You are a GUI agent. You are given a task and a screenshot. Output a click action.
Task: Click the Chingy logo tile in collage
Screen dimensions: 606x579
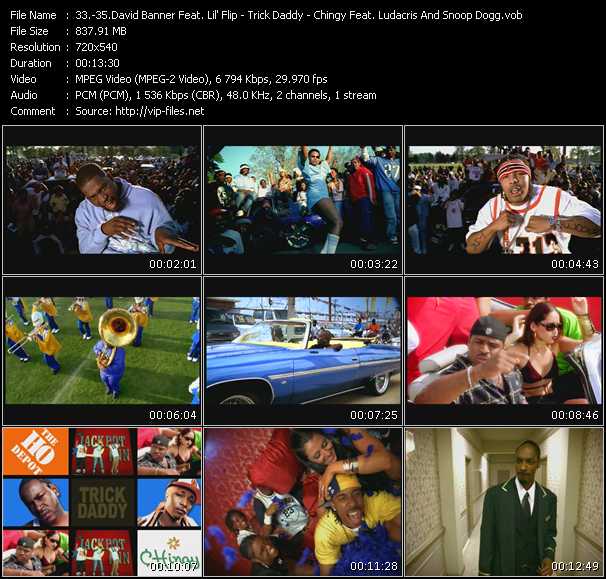[169, 553]
